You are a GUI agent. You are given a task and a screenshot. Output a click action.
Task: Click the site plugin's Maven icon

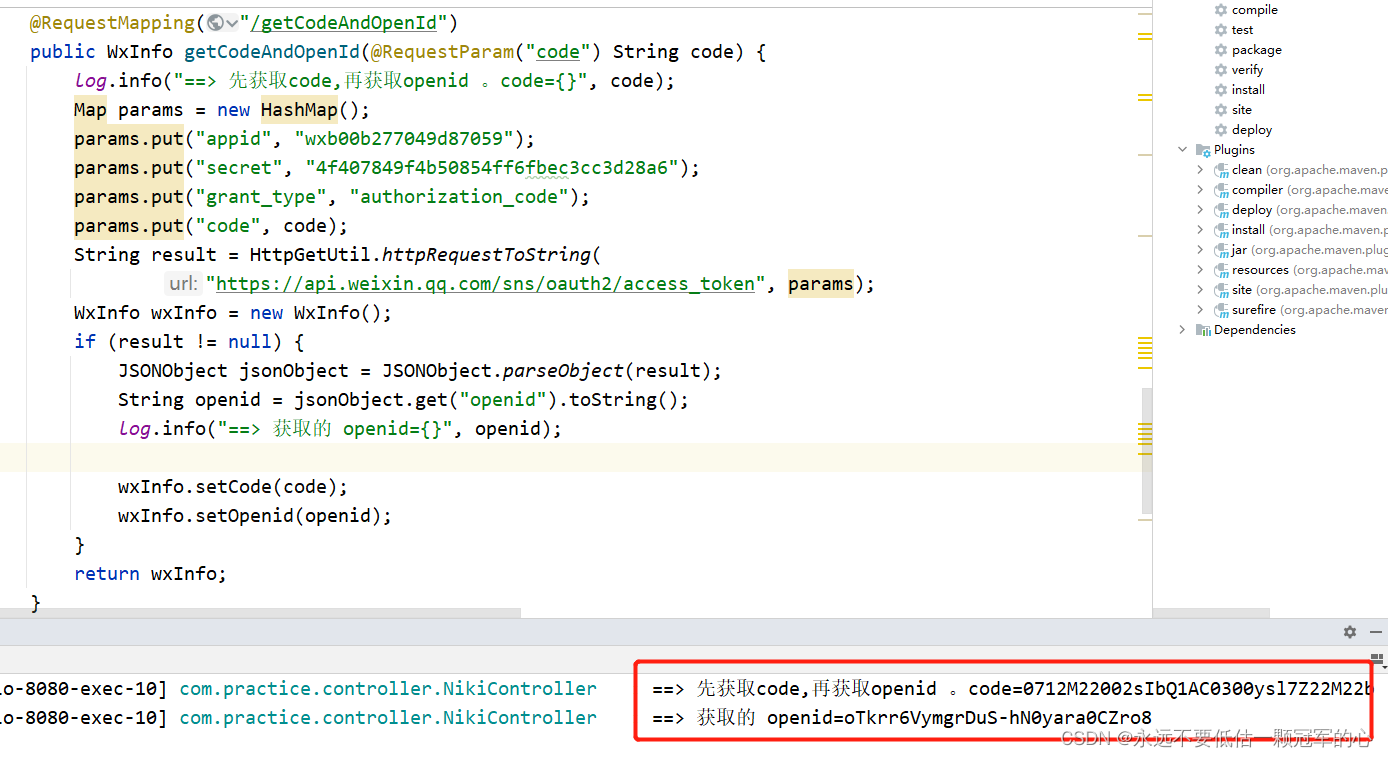1221,290
